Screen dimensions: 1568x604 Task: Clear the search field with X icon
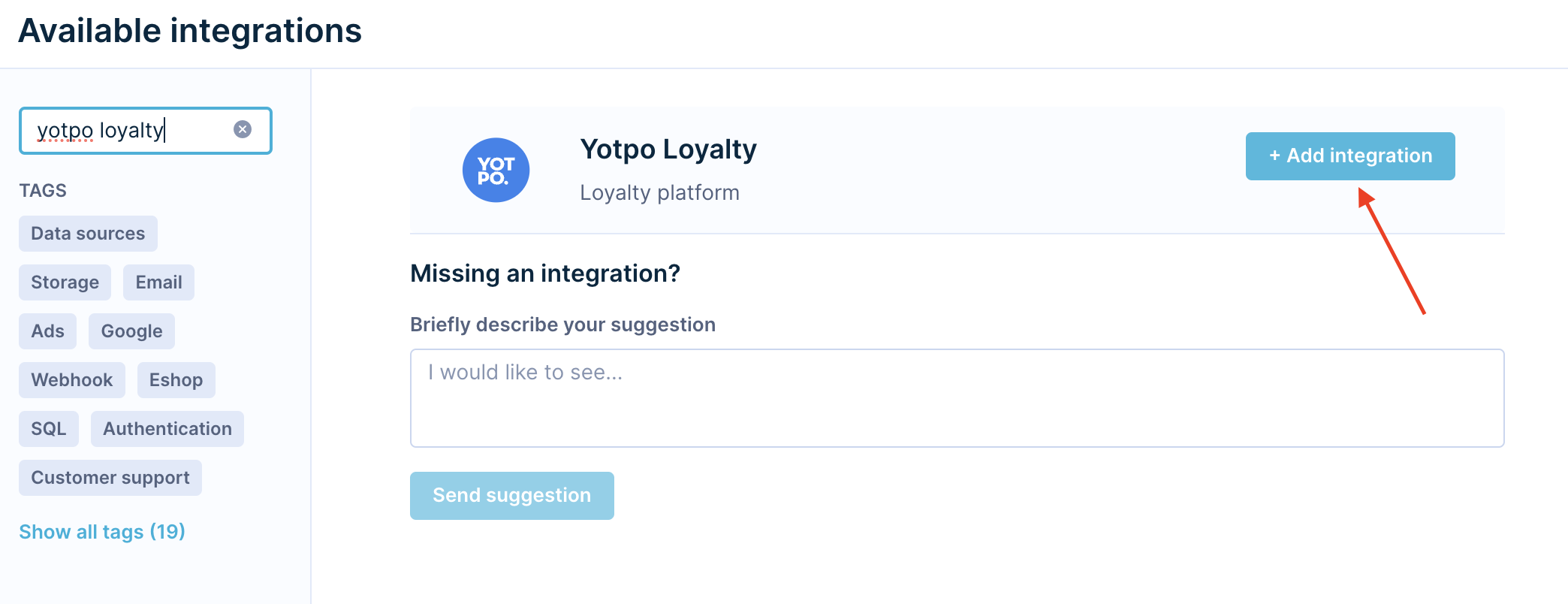point(242,129)
